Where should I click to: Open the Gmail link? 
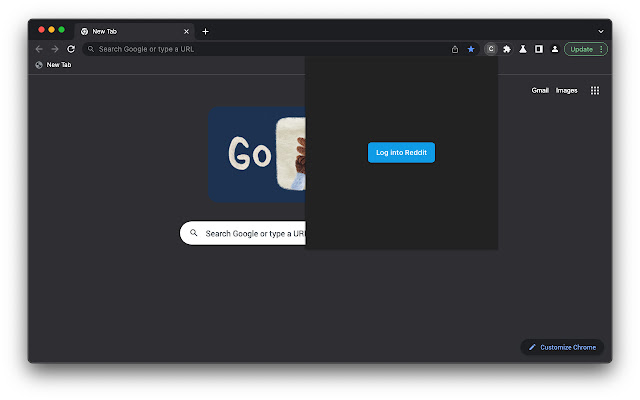[540, 91]
